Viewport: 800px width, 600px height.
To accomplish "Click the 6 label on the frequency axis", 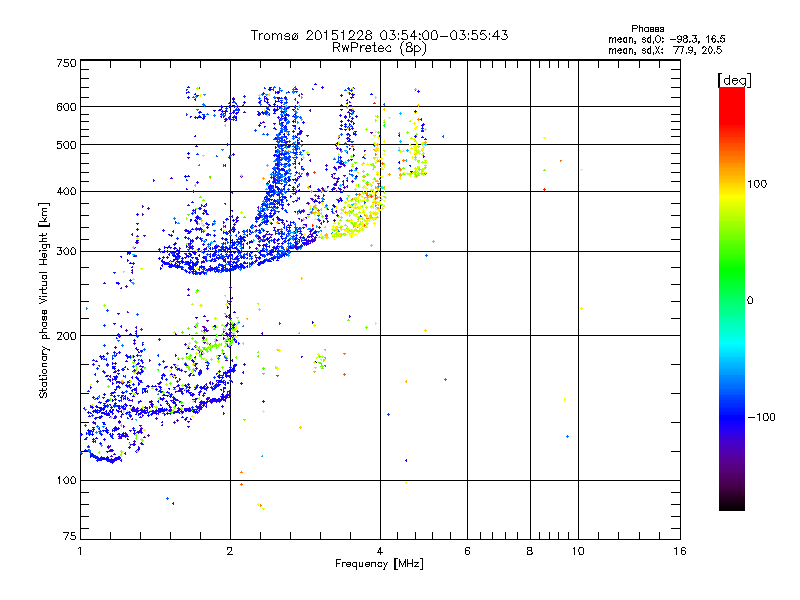I will point(467,552).
